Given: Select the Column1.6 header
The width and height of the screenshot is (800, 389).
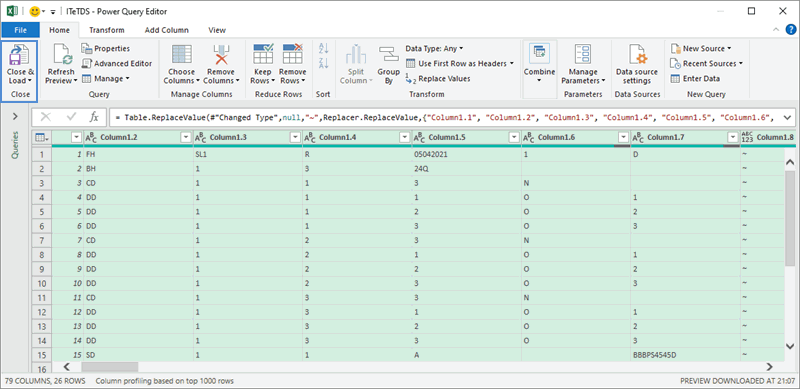Looking at the screenshot, I should coord(576,137).
